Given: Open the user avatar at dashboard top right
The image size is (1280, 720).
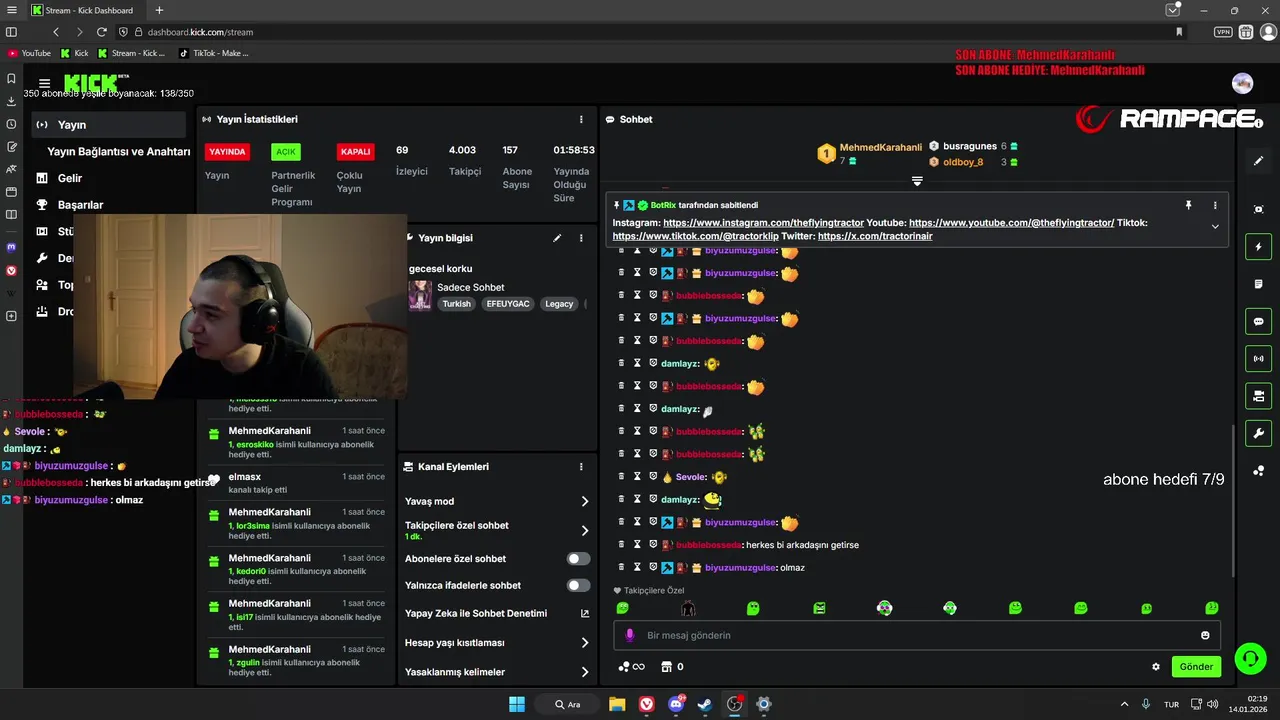Looking at the screenshot, I should click(x=1242, y=83).
